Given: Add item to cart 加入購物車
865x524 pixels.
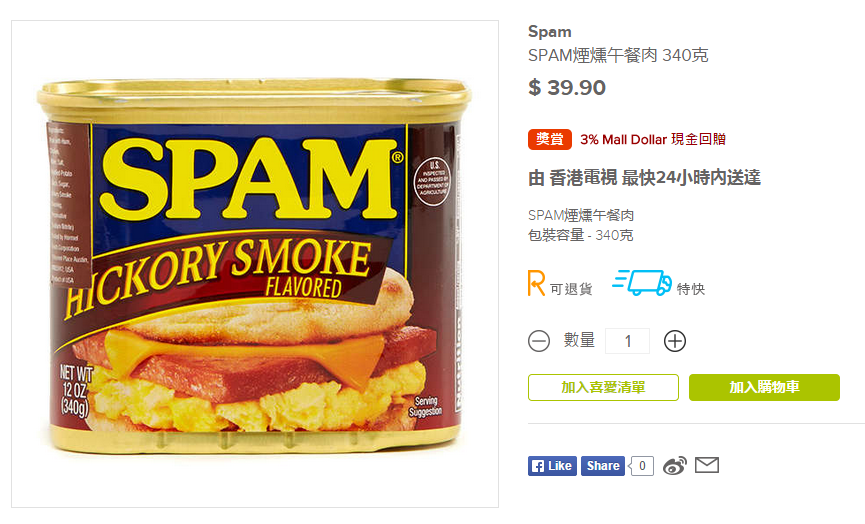Looking at the screenshot, I should coord(764,387).
